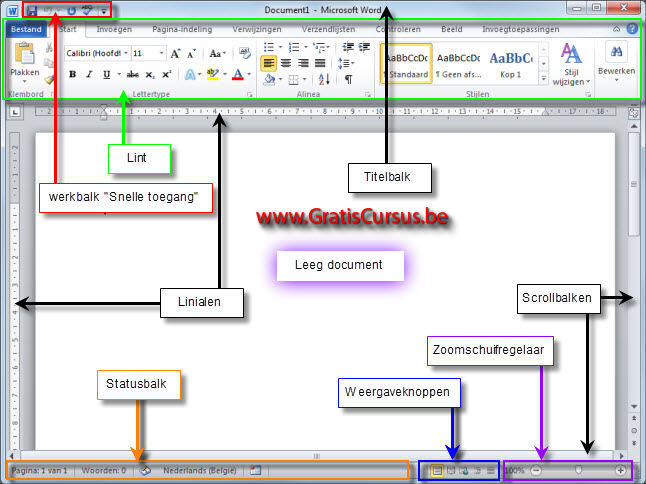Grow font size with large A icon
This screenshot has width=646, height=484.
tap(176, 54)
